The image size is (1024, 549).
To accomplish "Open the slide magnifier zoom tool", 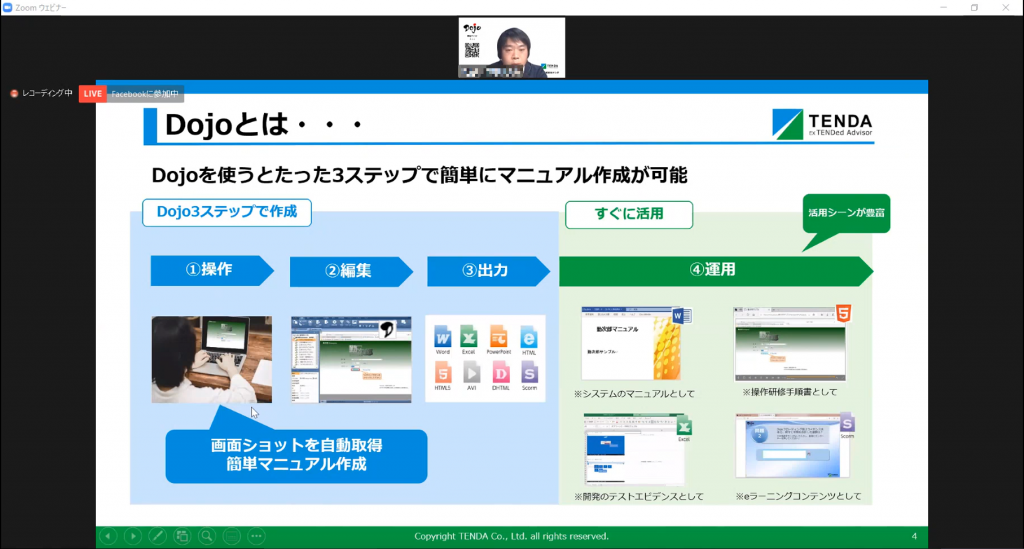I will [x=207, y=536].
